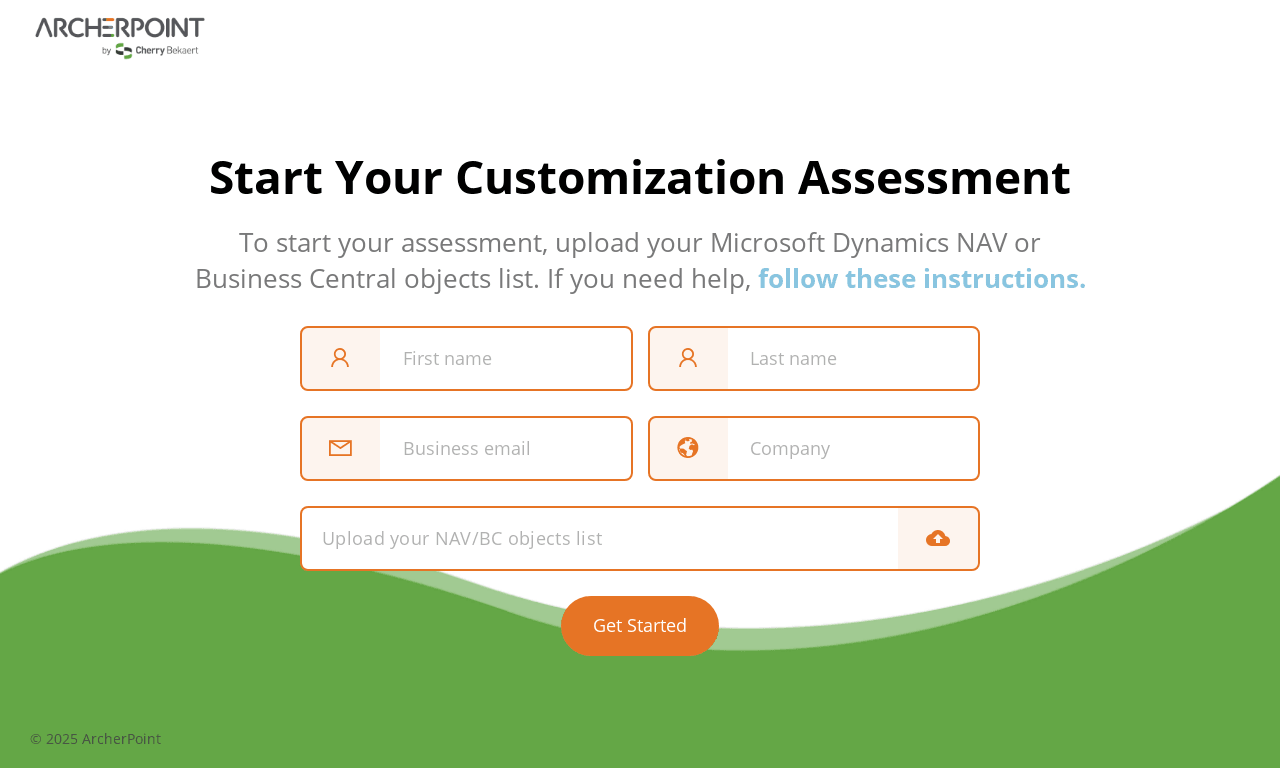Click the person icon beside Last name
Image resolution: width=1280 pixels, height=768 pixels.
point(688,358)
